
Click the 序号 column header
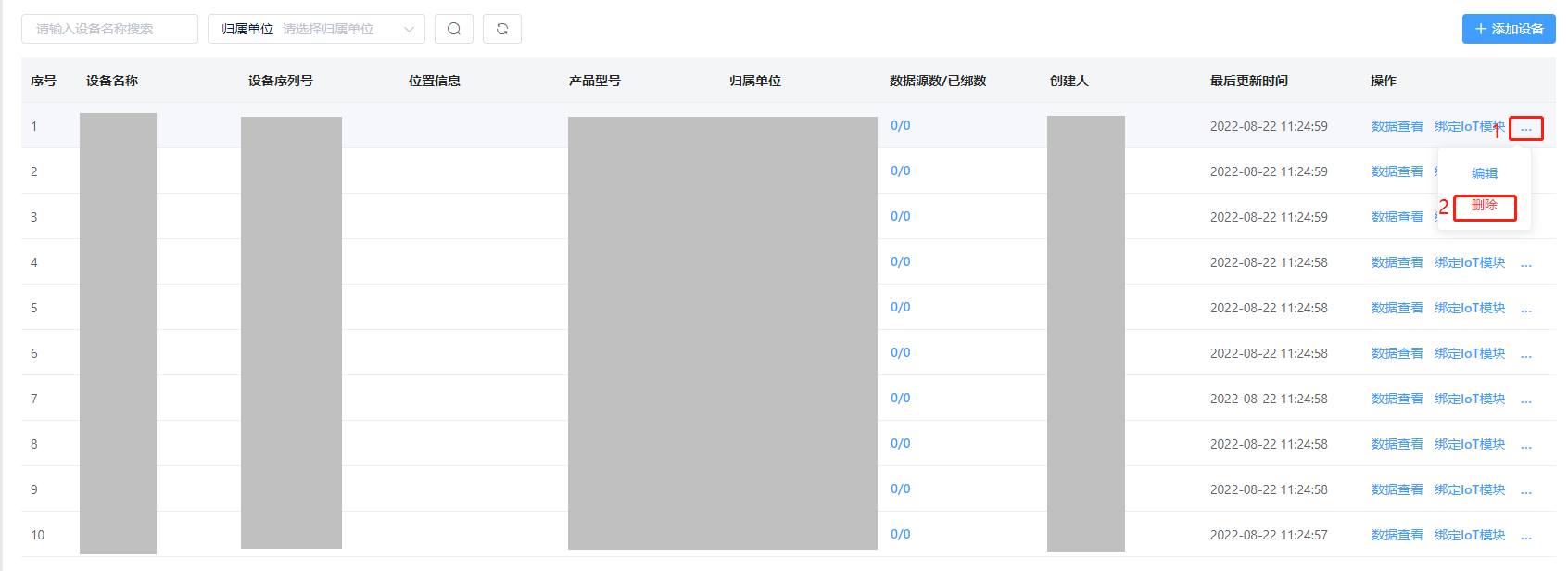click(x=44, y=81)
